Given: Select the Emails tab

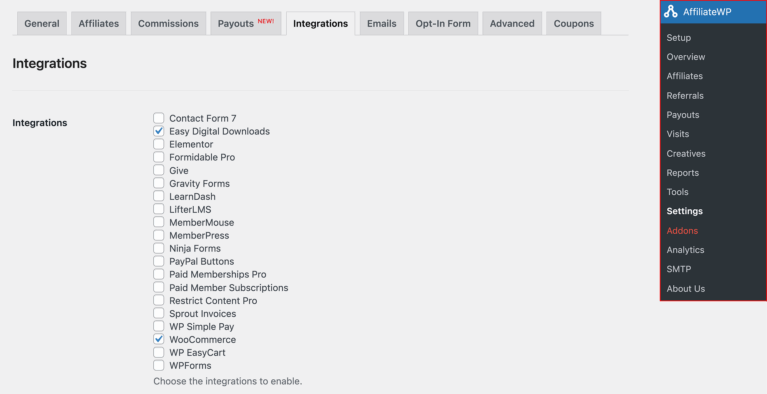Looking at the screenshot, I should [382, 23].
